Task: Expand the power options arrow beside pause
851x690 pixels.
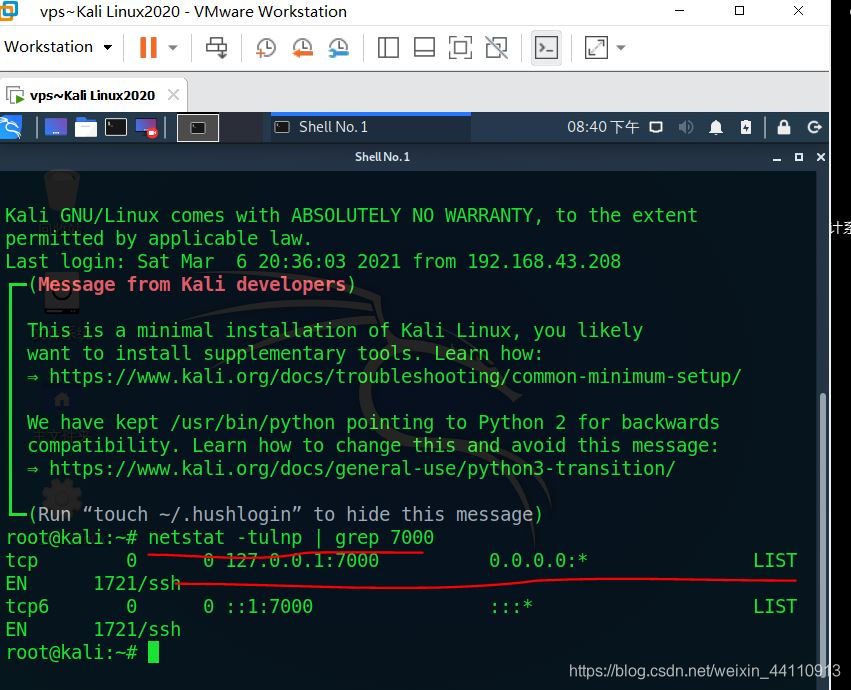Action: click(173, 48)
